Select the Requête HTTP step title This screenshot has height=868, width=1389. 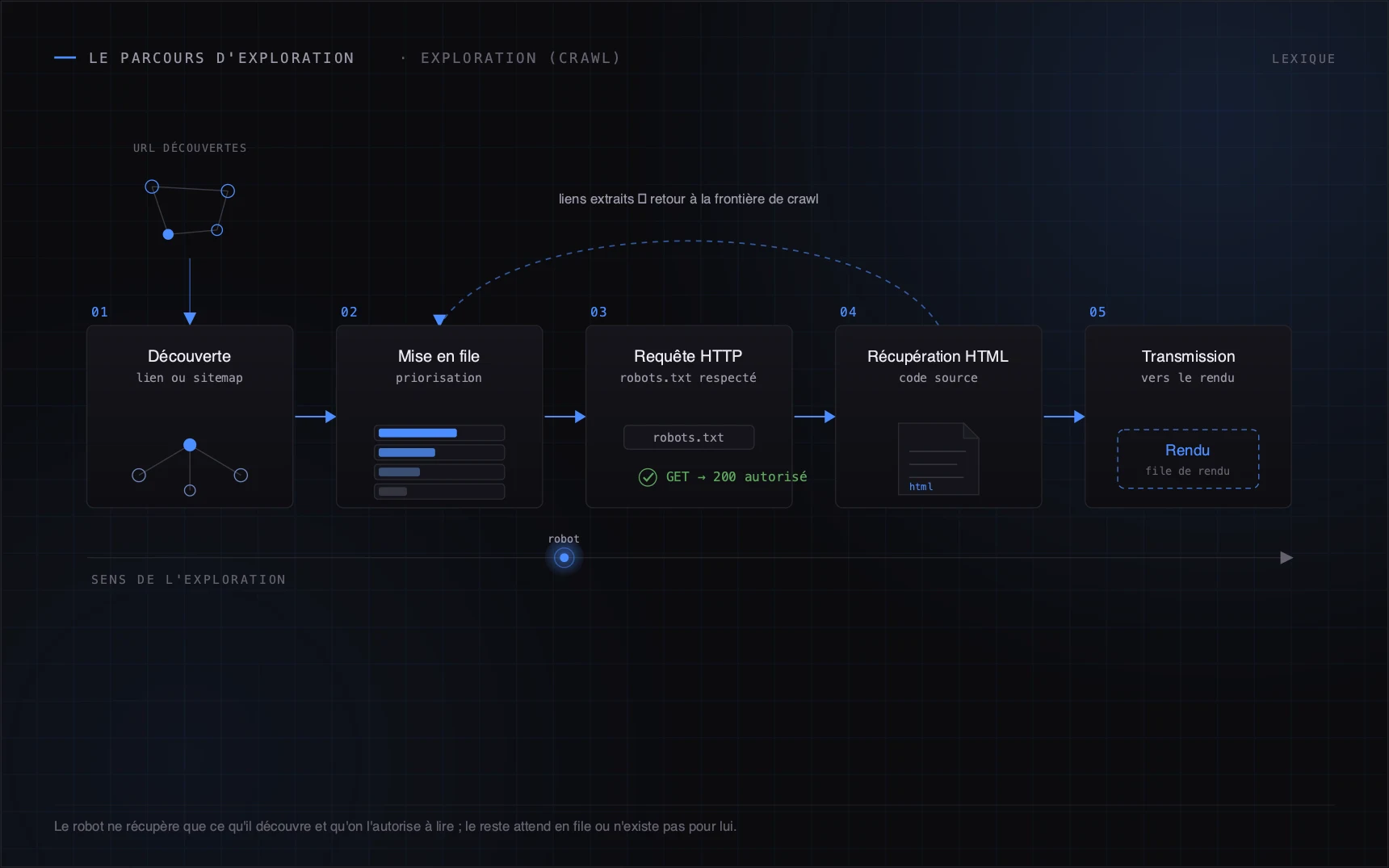tap(688, 356)
